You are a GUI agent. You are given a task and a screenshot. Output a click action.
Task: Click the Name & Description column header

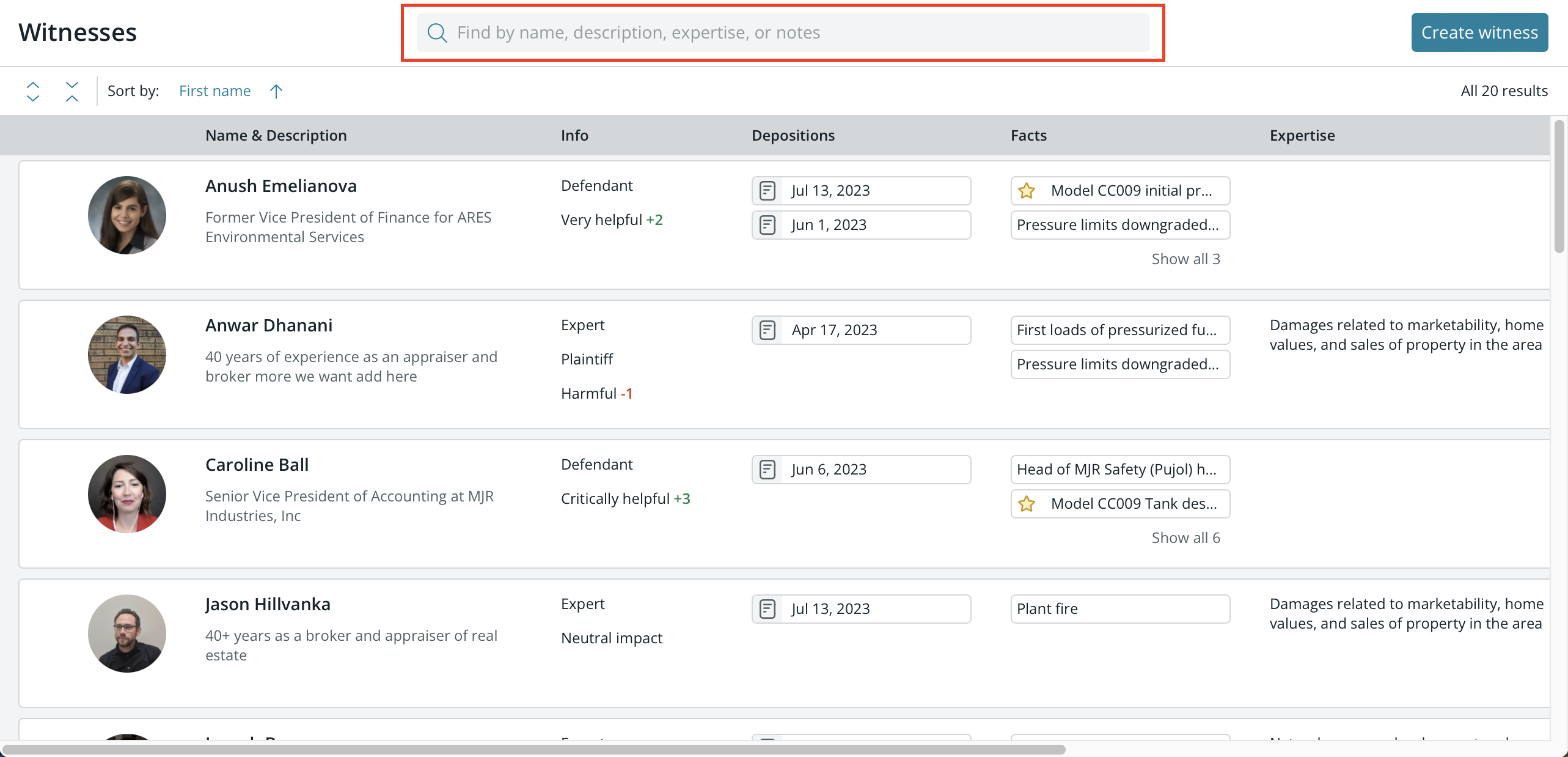pos(276,135)
